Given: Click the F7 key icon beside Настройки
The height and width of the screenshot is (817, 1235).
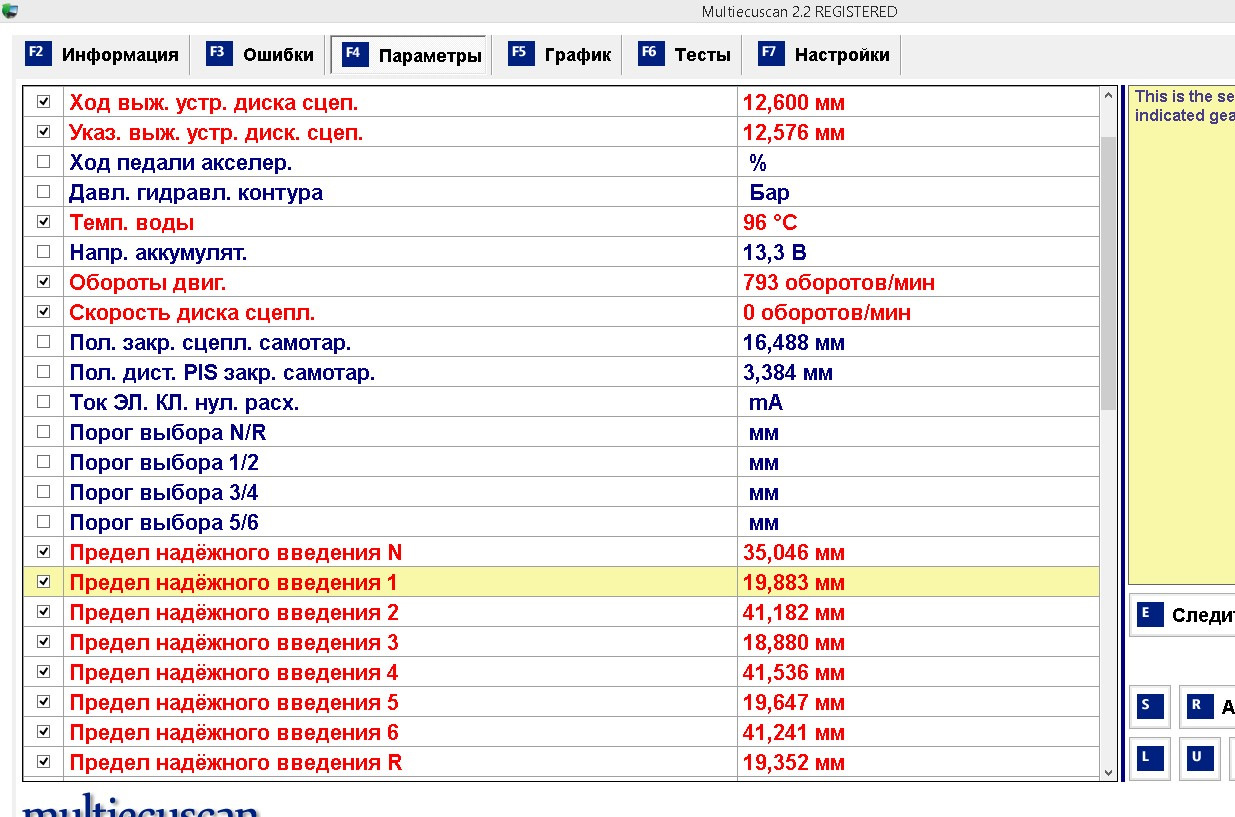Looking at the screenshot, I should tap(771, 53).
